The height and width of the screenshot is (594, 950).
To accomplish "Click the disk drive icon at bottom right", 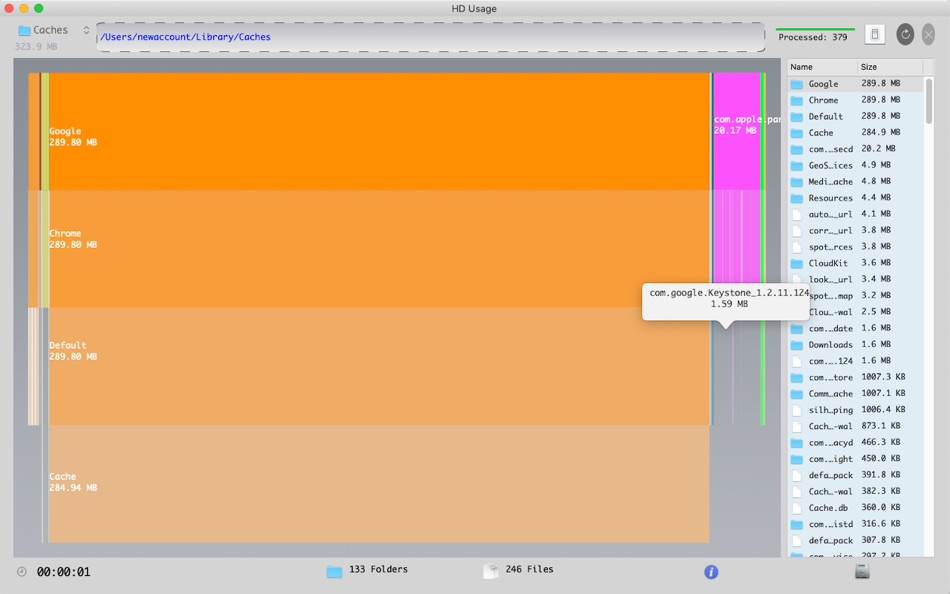I will [862, 571].
